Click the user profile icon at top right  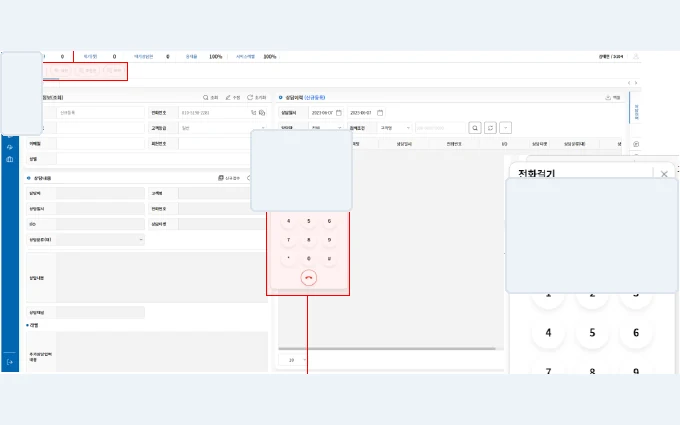tap(636, 56)
